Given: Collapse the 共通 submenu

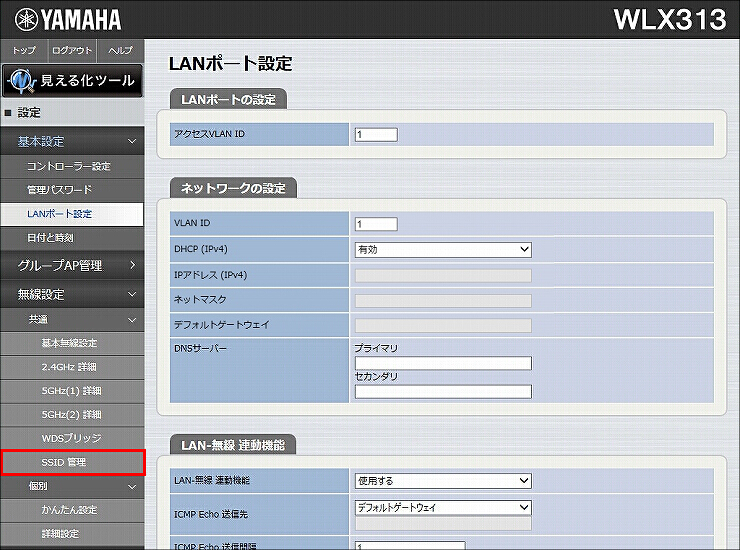Looking at the screenshot, I should pos(72,320).
